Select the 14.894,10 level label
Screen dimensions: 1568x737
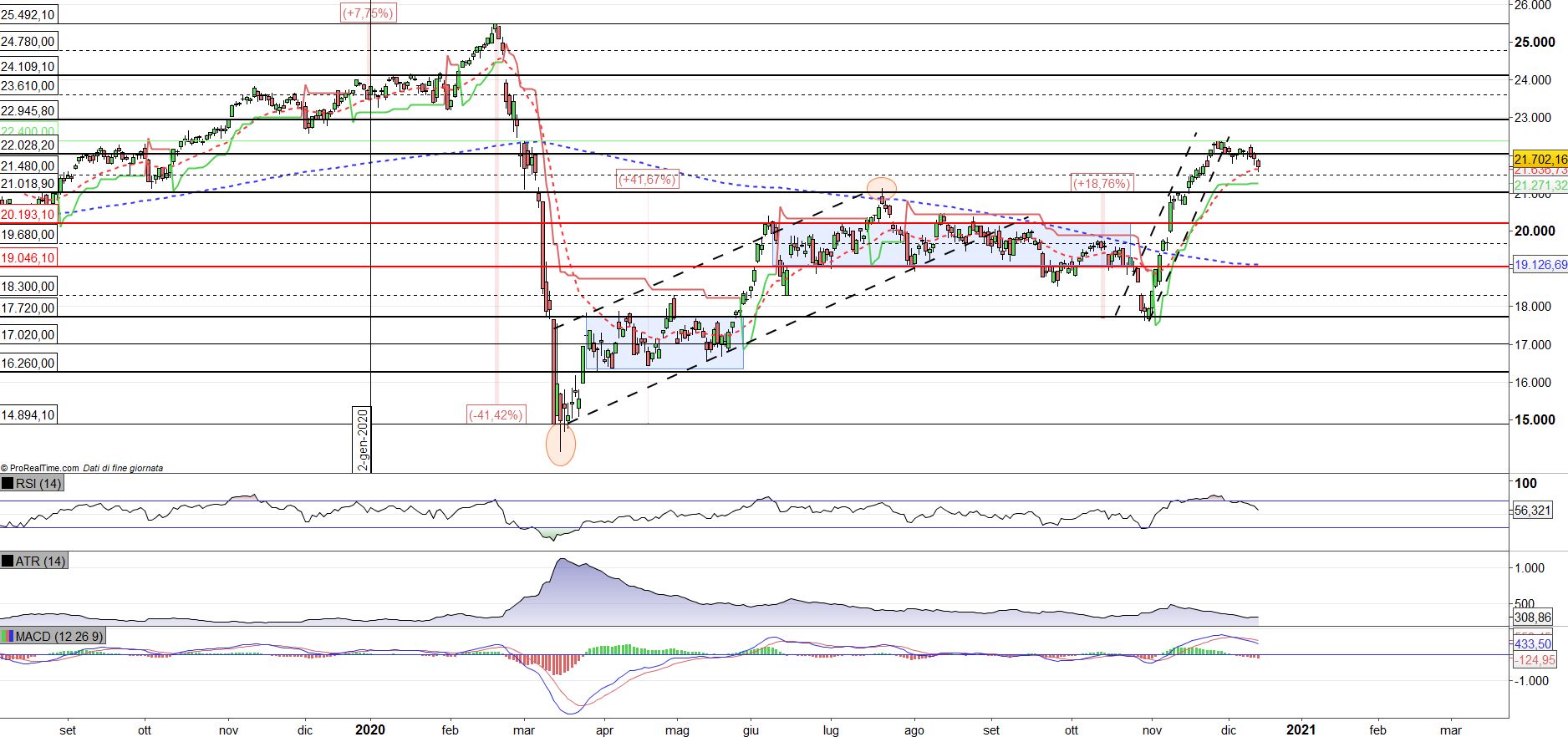coord(28,415)
